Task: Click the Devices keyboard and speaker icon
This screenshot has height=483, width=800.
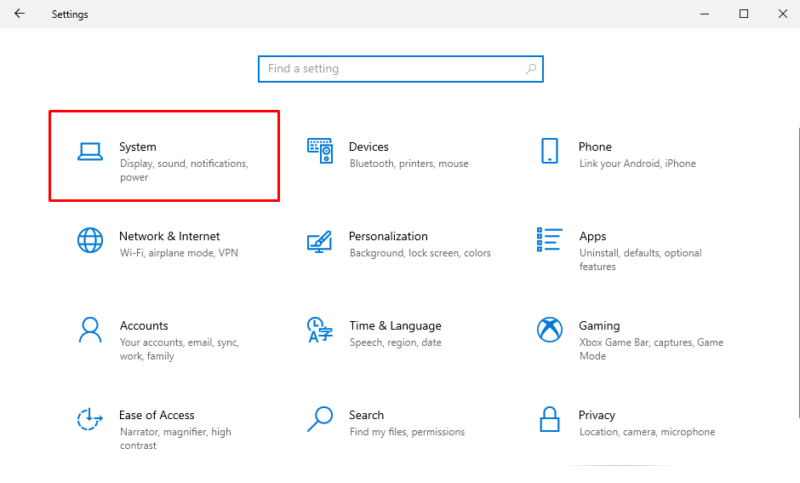Action: point(319,152)
